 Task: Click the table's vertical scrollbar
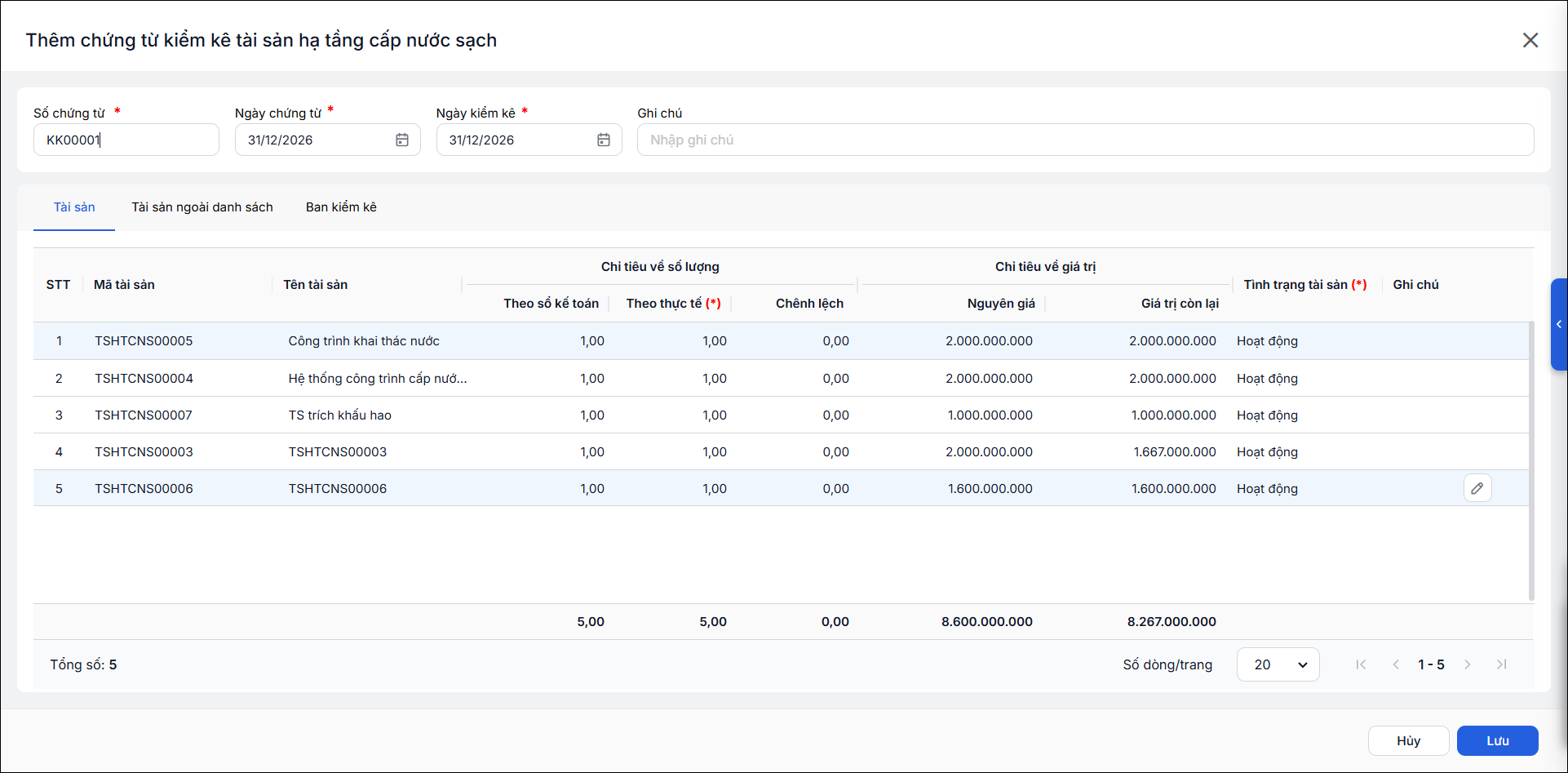pos(1531,461)
